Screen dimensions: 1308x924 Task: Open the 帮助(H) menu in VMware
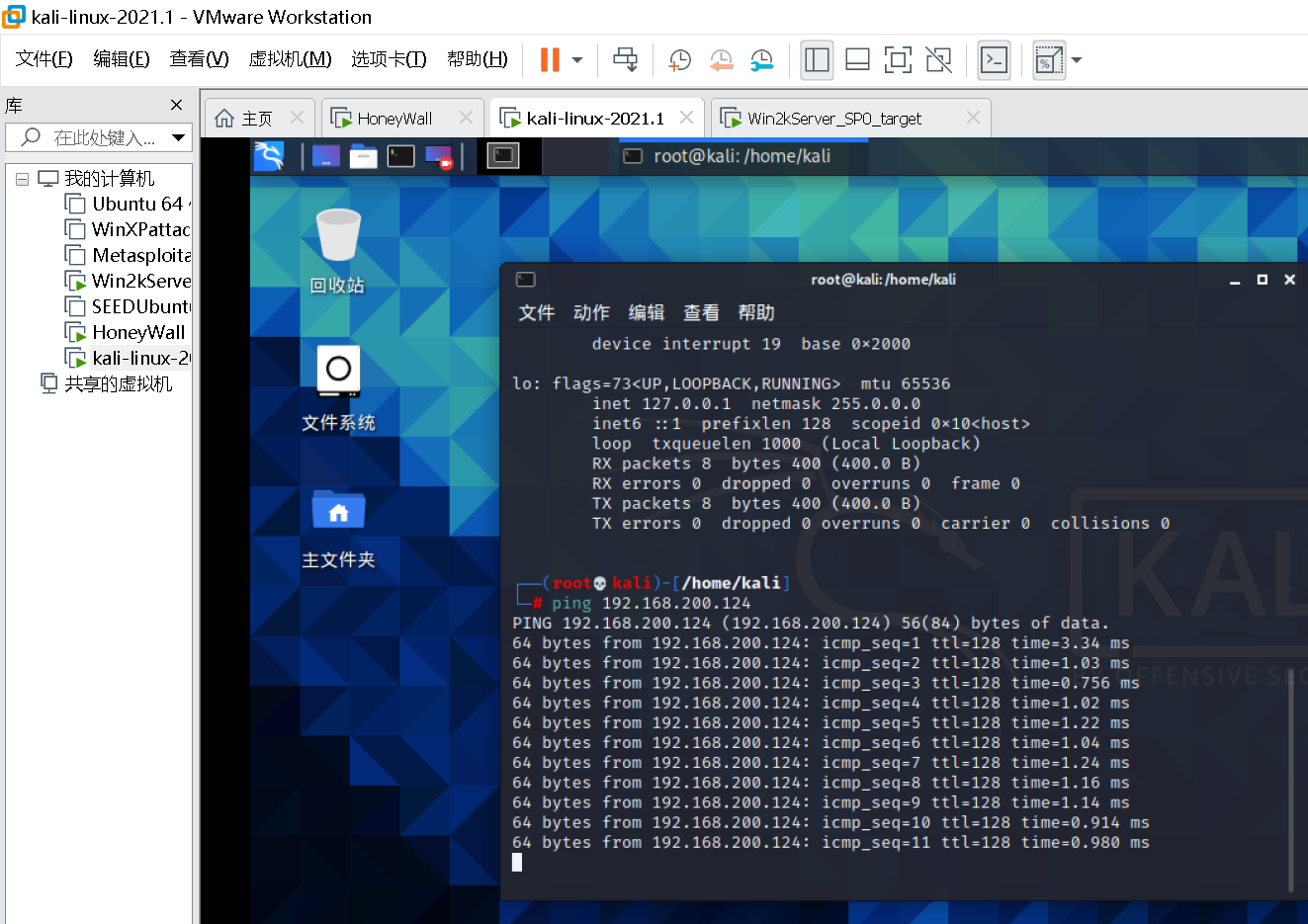478,59
